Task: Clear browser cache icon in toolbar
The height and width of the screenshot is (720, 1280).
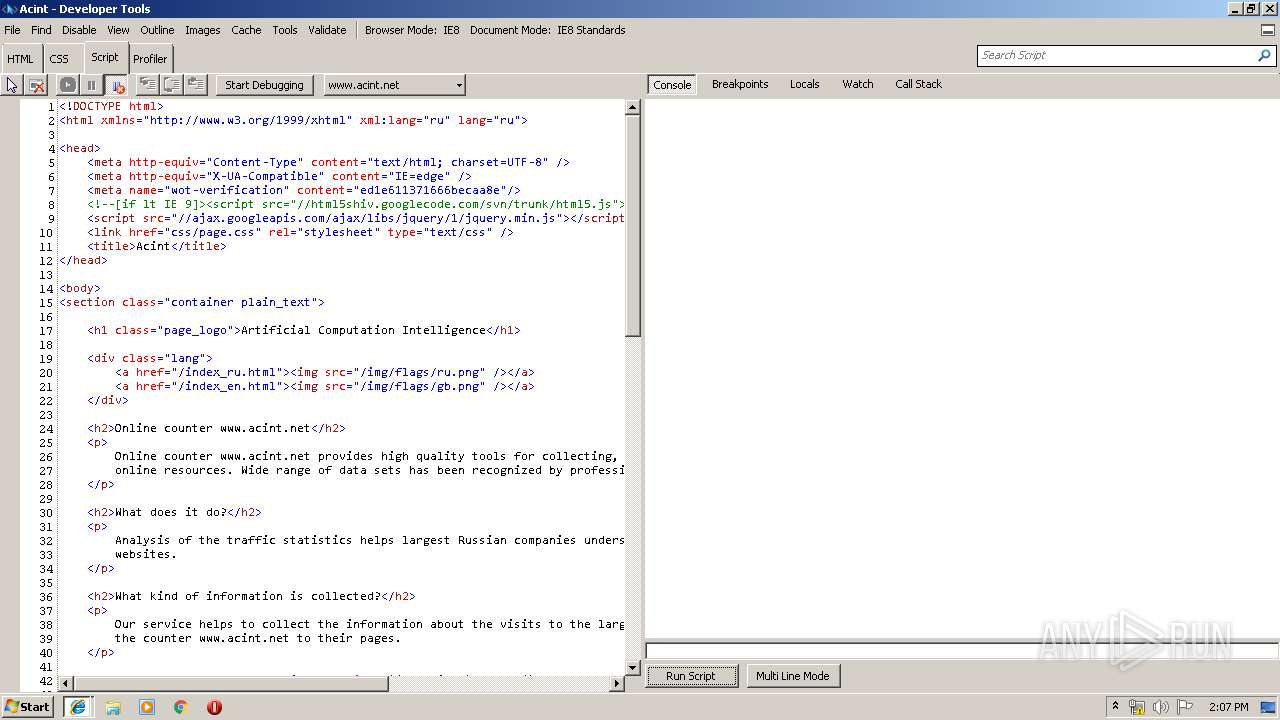Action: tap(37, 85)
